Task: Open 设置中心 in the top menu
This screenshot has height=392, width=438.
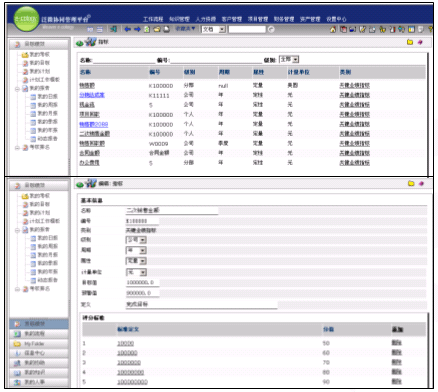Action: pyautogui.click(x=336, y=19)
